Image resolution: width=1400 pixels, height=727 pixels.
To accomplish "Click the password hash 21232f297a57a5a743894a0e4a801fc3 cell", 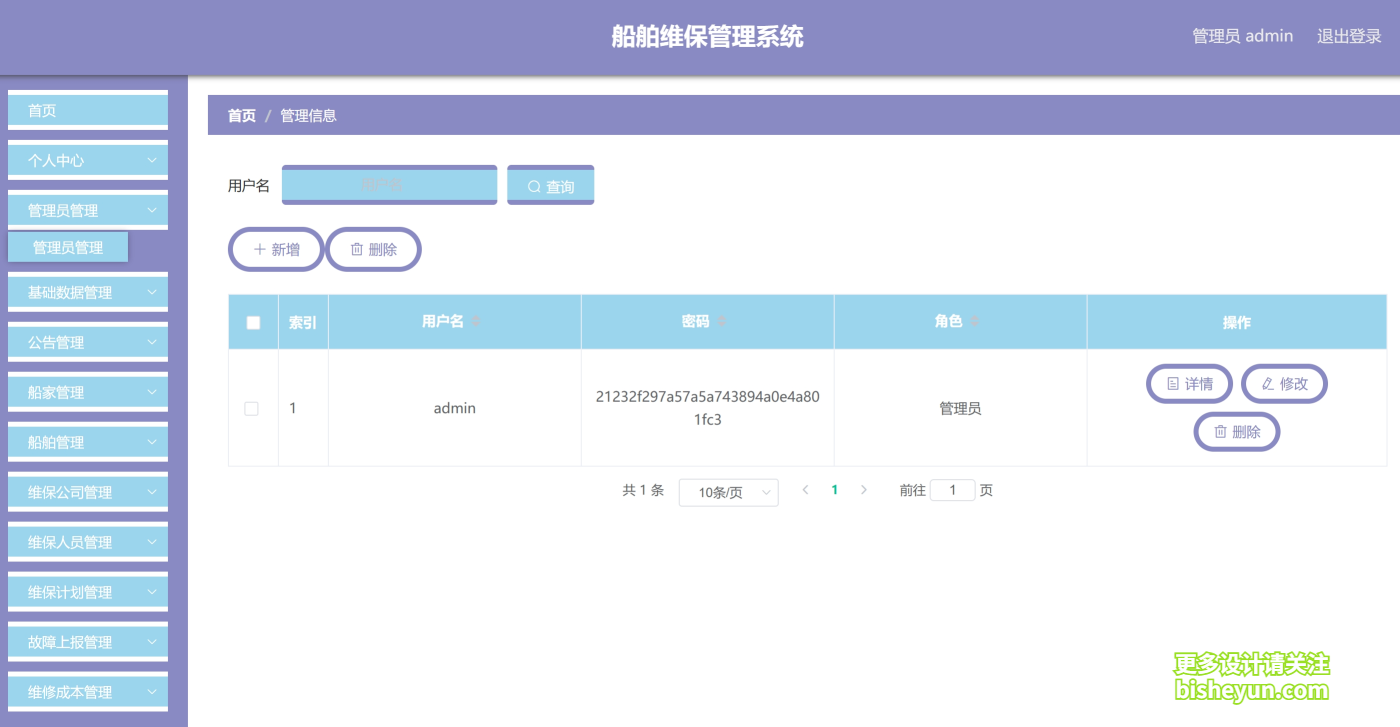I will 708,408.
